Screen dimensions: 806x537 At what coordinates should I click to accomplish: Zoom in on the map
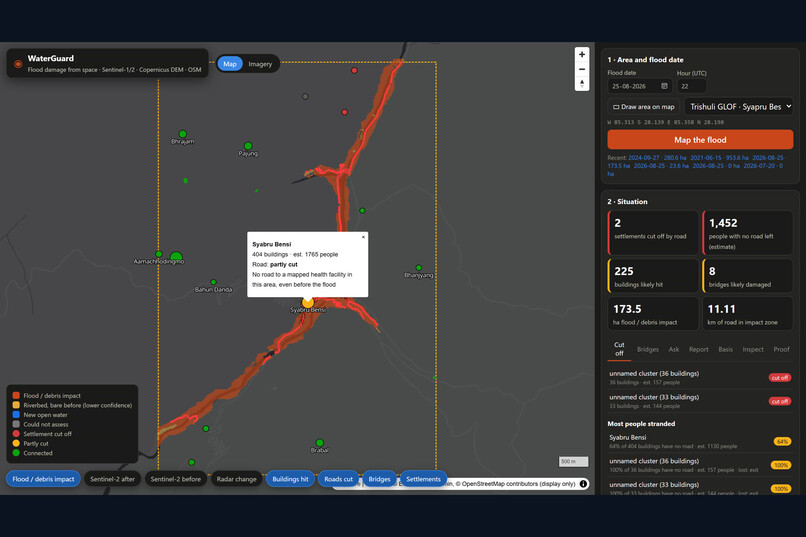[x=581, y=54]
